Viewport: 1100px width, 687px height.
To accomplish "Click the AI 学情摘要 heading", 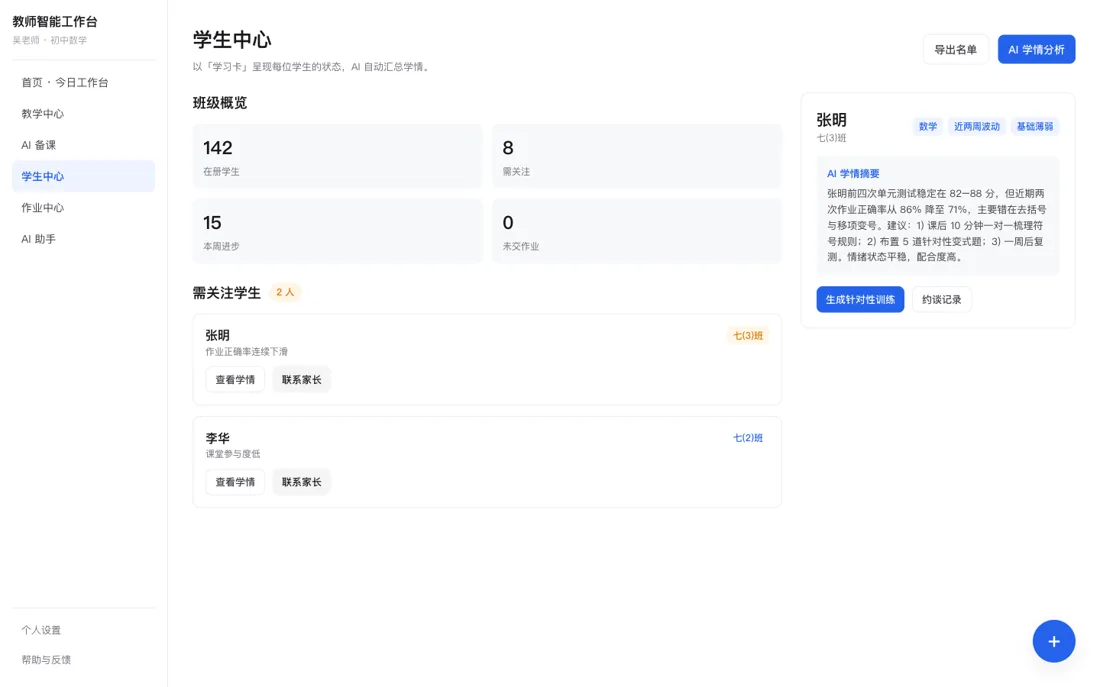I will [852, 173].
